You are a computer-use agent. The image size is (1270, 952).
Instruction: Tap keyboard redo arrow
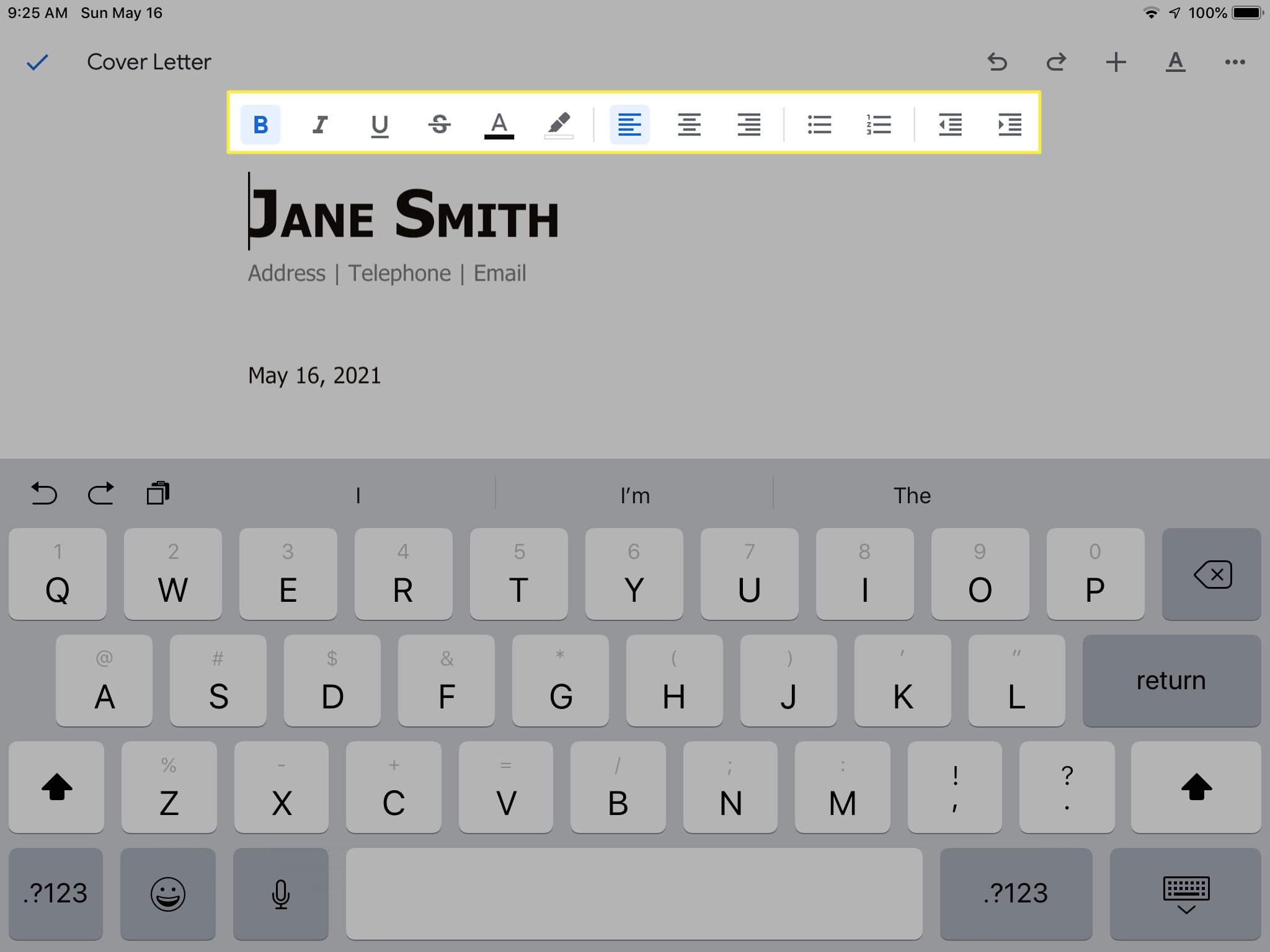[x=100, y=493]
